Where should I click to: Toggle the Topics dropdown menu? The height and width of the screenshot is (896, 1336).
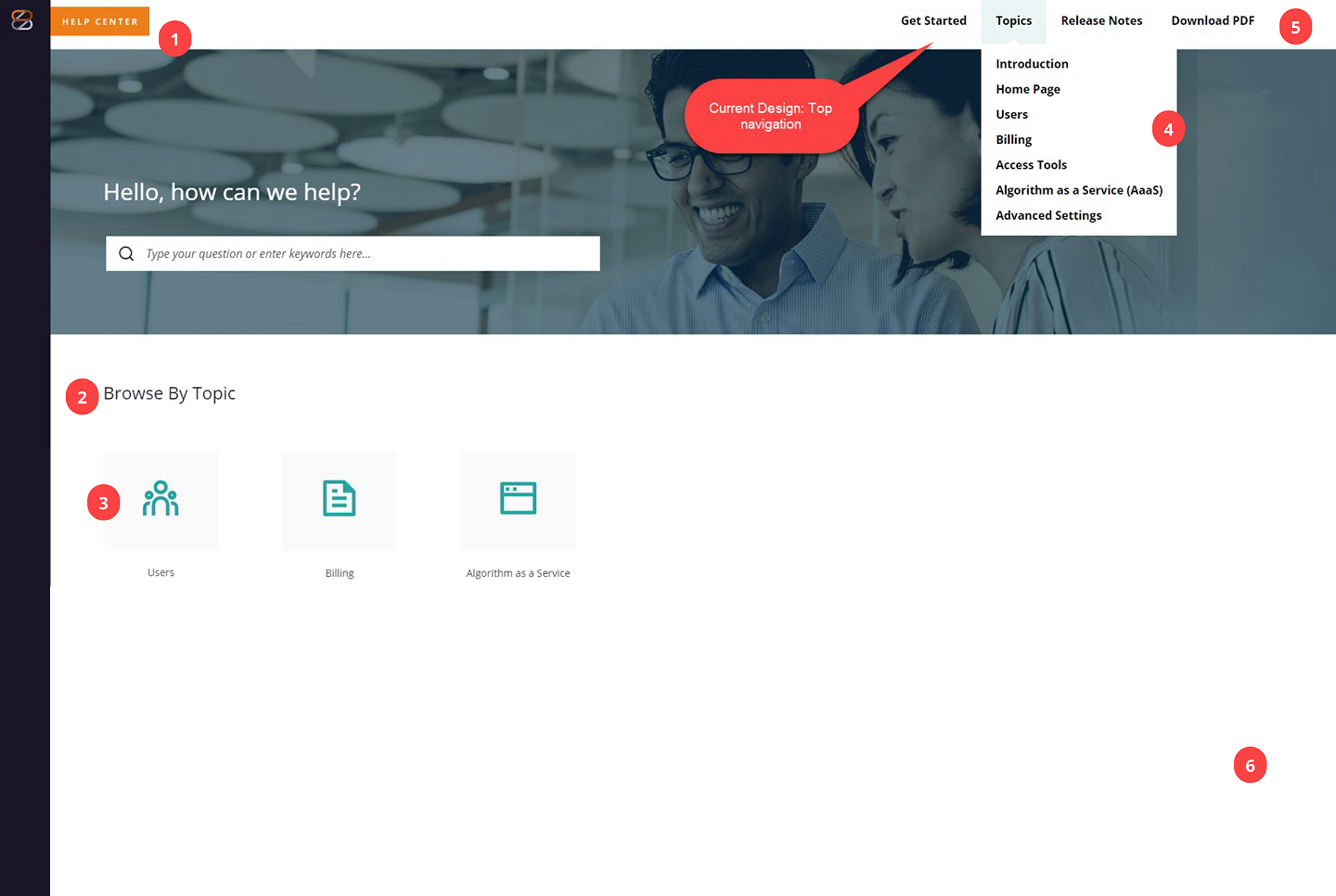click(x=1014, y=21)
